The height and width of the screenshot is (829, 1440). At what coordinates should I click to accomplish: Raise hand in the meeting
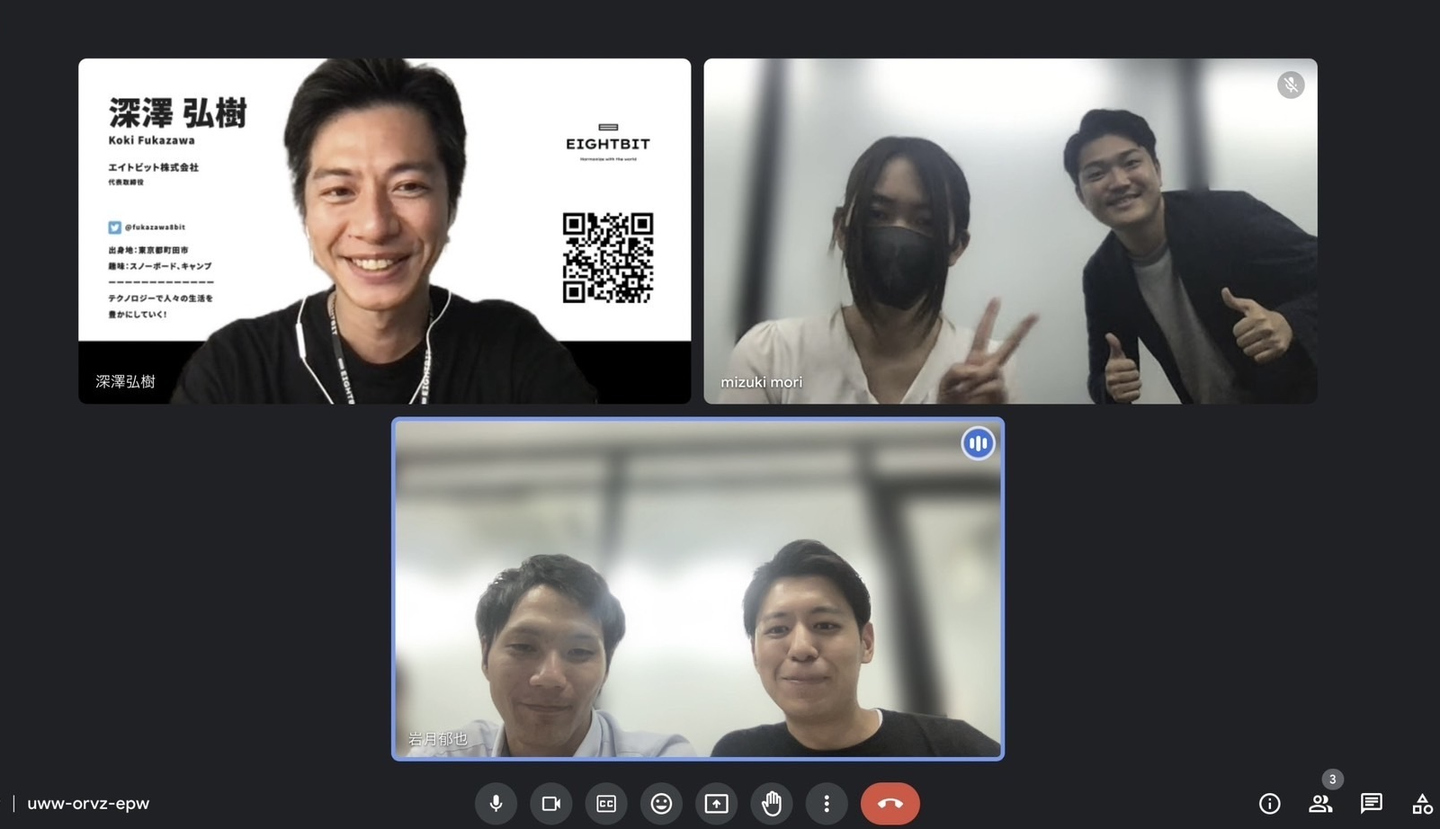[771, 803]
